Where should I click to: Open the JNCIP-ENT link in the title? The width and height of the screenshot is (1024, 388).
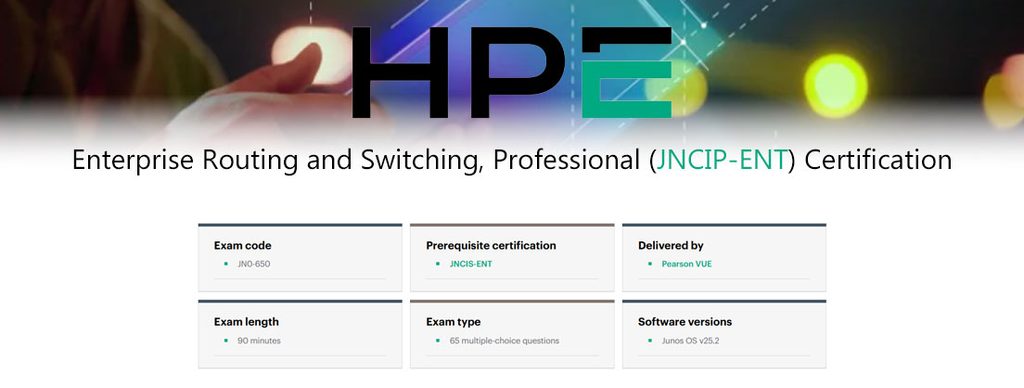(722, 160)
